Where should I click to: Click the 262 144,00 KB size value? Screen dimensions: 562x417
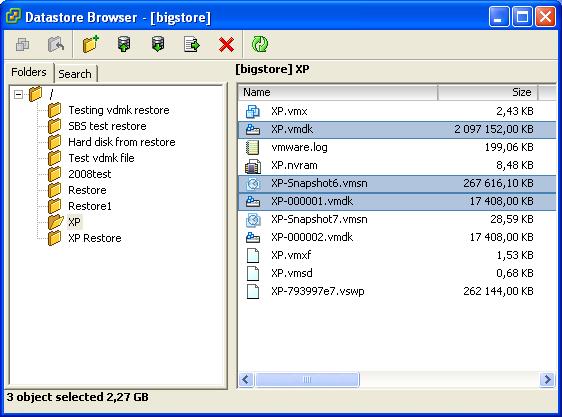click(x=498, y=291)
